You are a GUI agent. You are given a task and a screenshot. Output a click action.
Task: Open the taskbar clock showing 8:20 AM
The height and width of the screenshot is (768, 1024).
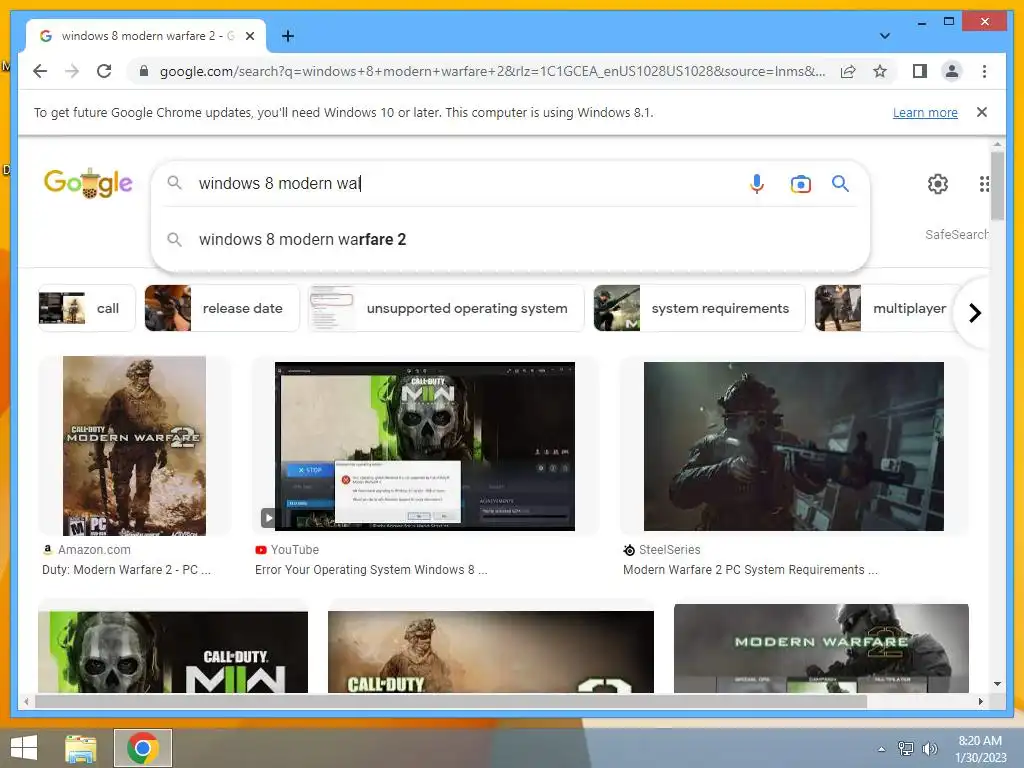coord(980,749)
